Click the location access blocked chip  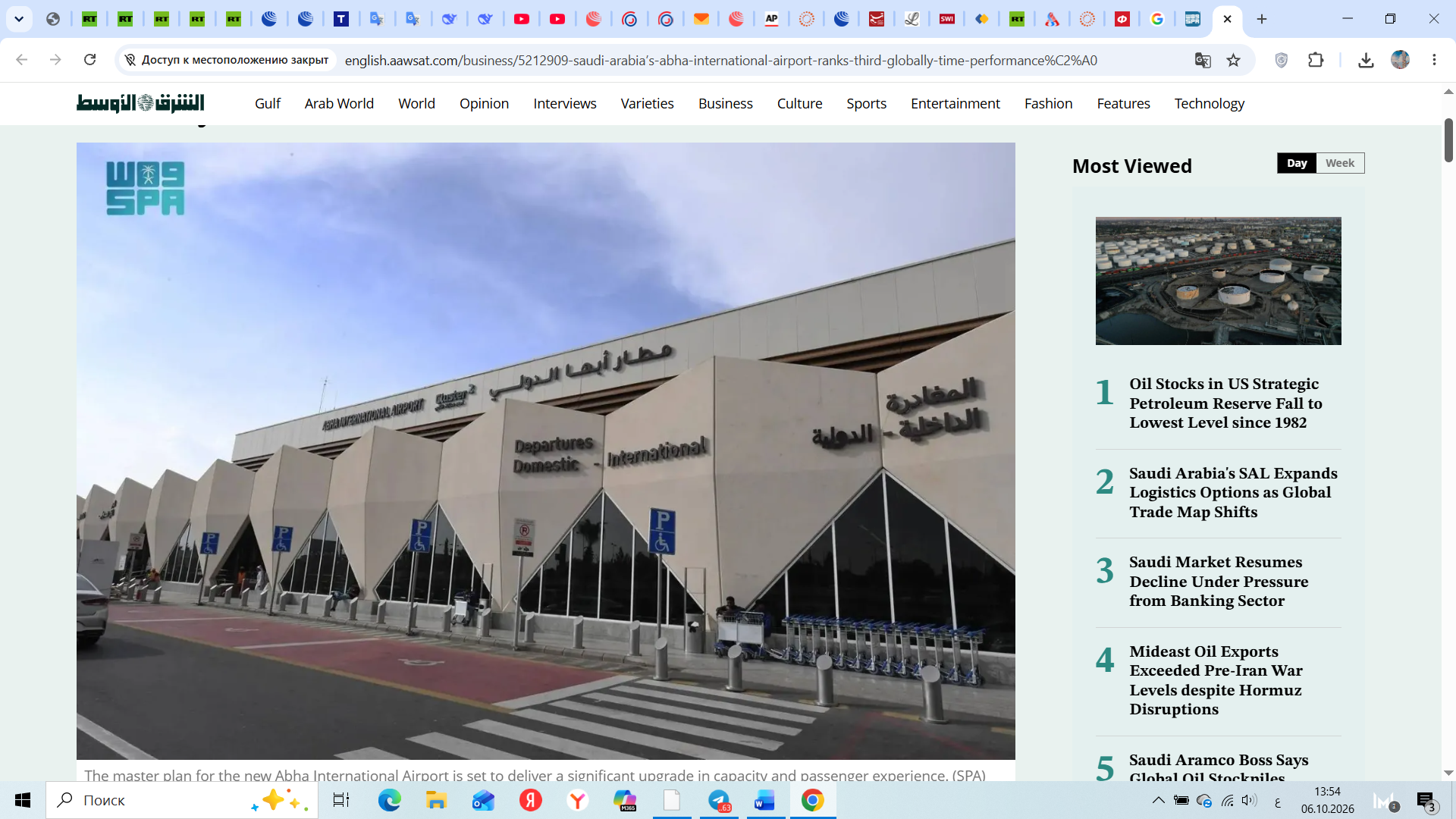[x=227, y=60]
